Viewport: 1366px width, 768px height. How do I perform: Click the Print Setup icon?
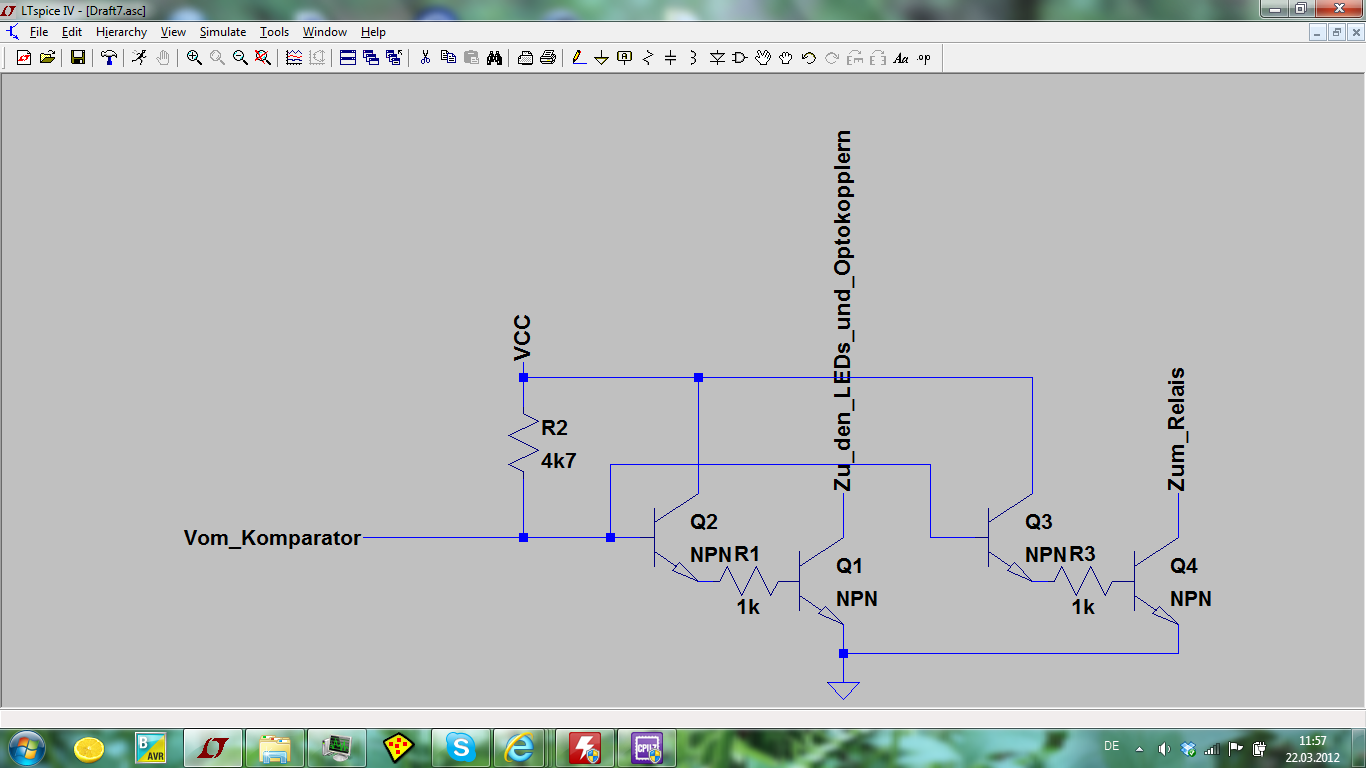click(525, 58)
